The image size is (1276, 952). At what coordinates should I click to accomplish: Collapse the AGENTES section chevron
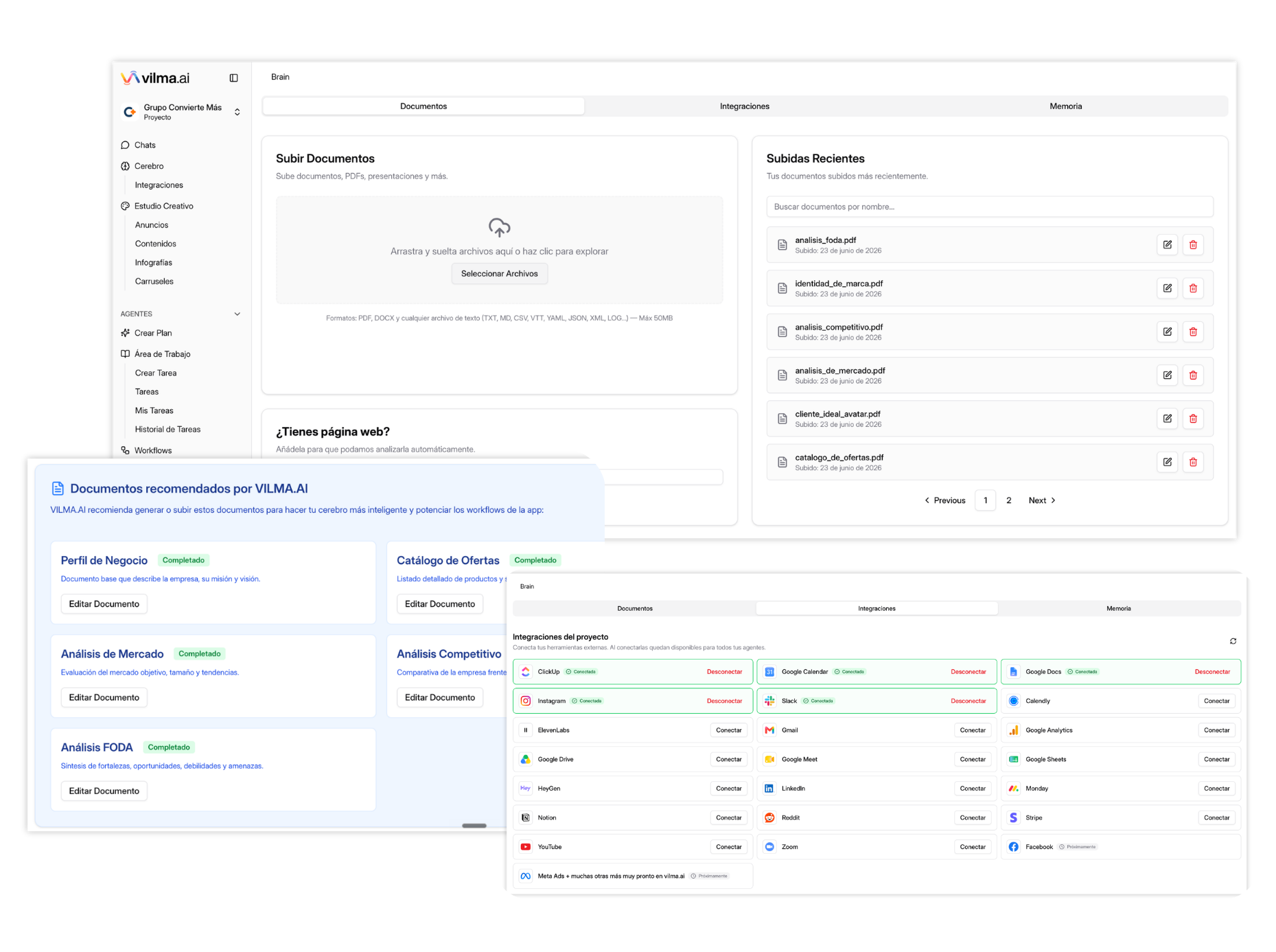237,314
